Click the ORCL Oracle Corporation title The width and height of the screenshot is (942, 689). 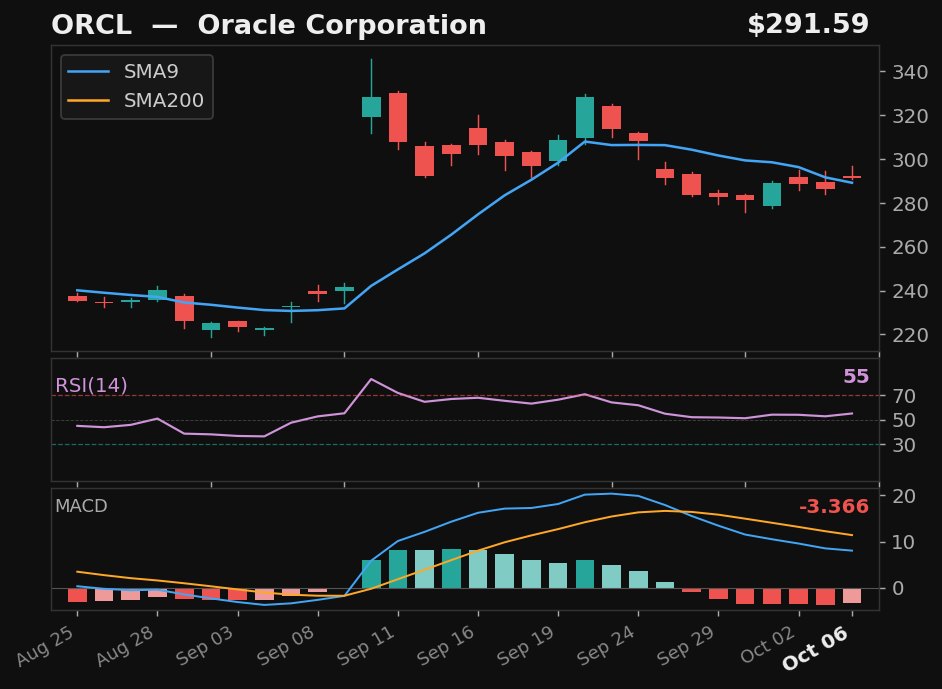(x=269, y=25)
